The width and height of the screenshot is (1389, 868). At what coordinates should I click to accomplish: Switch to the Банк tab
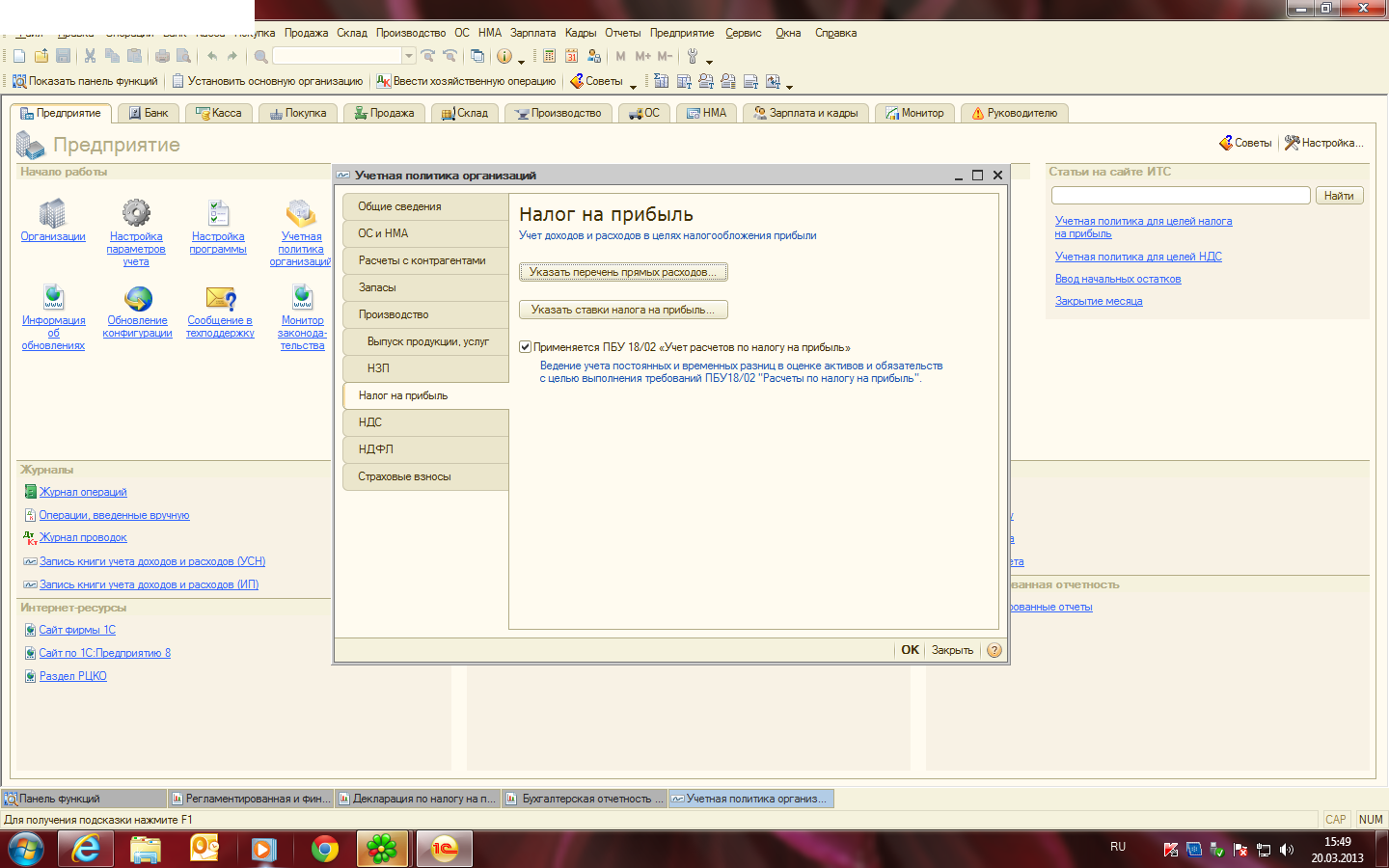(x=149, y=113)
